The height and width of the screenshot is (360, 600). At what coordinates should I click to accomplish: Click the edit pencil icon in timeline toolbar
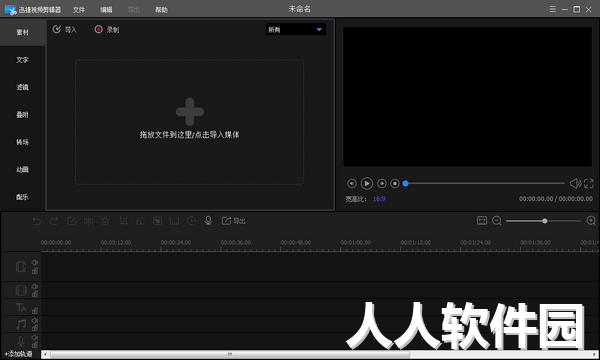pos(72,221)
